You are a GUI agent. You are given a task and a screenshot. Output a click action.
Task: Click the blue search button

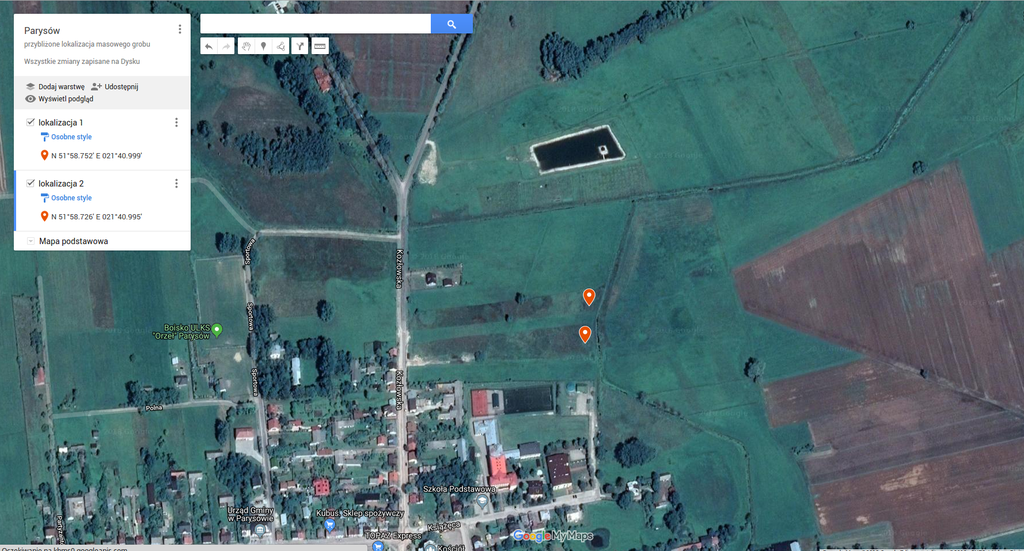pos(451,24)
